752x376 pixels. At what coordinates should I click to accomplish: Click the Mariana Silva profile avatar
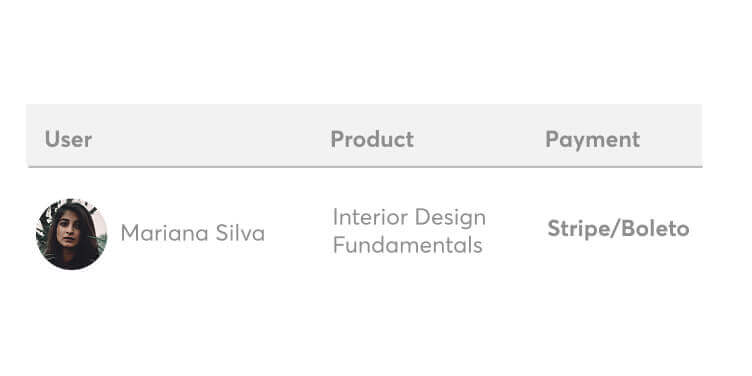[x=71, y=234]
